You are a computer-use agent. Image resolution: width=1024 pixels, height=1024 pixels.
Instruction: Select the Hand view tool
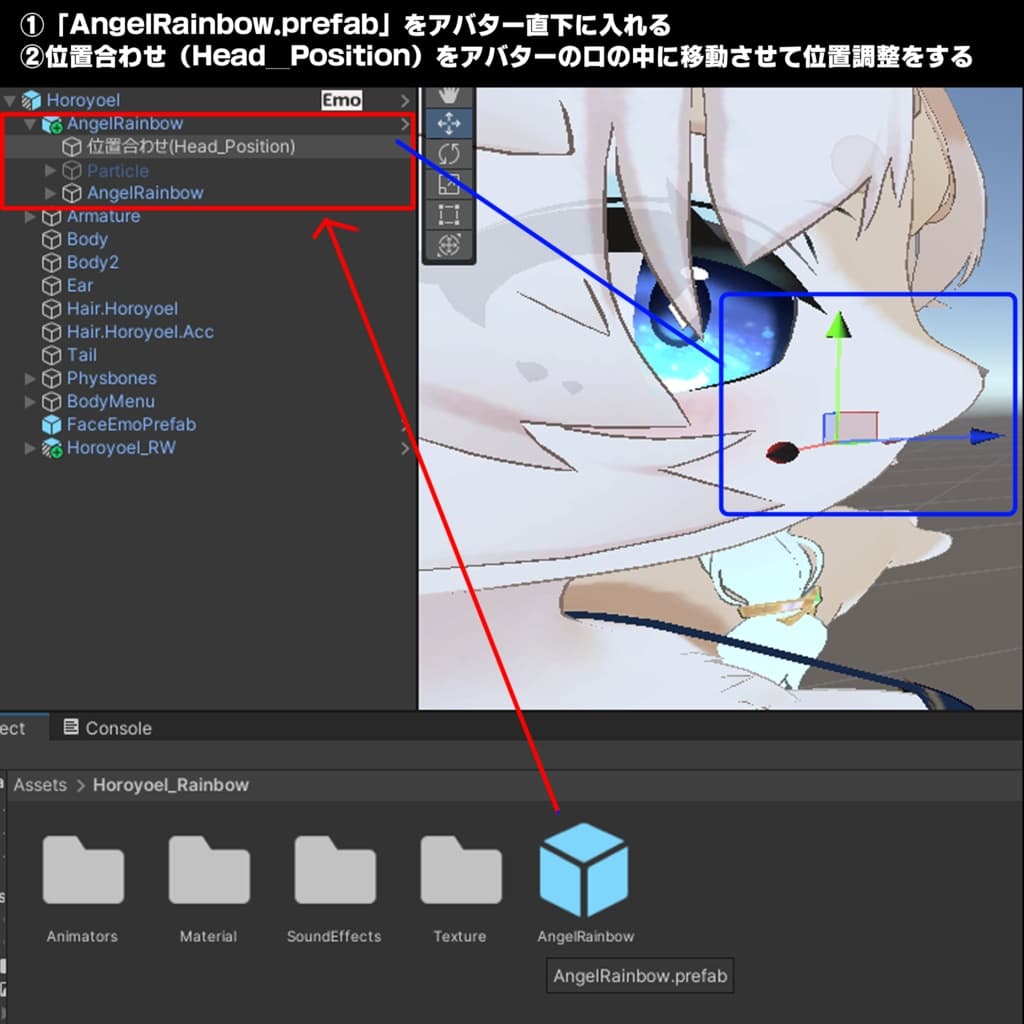[449, 97]
